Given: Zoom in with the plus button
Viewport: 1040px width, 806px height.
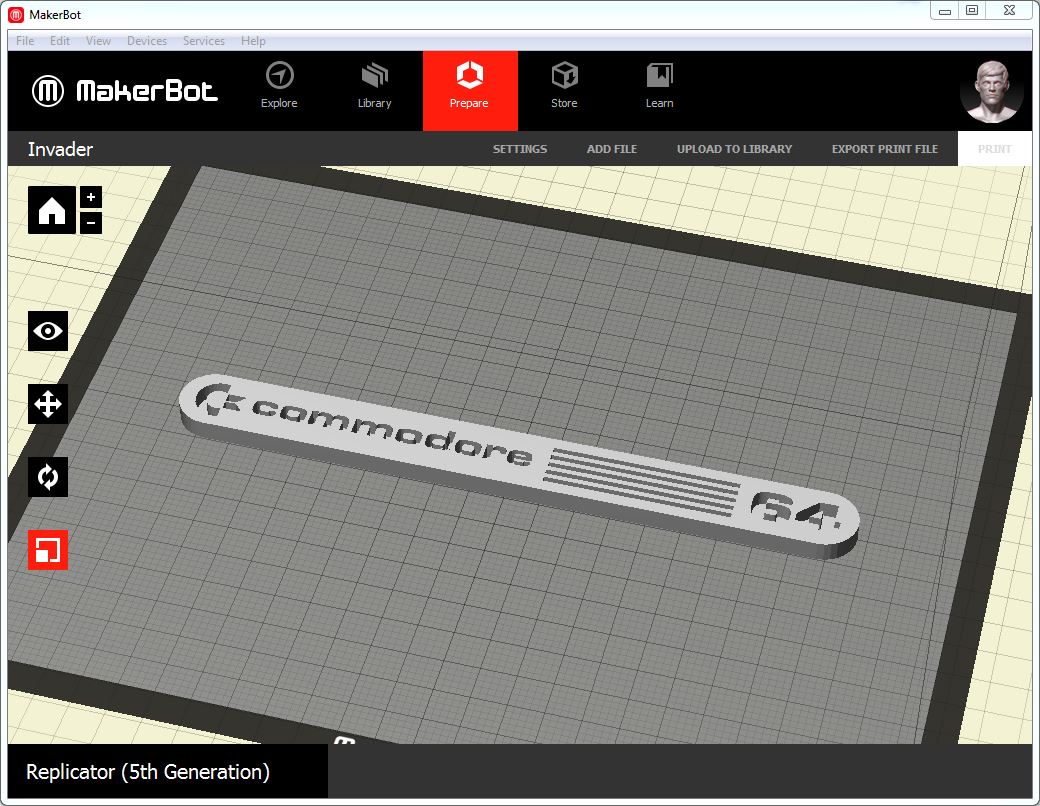Looking at the screenshot, I should coord(91,197).
